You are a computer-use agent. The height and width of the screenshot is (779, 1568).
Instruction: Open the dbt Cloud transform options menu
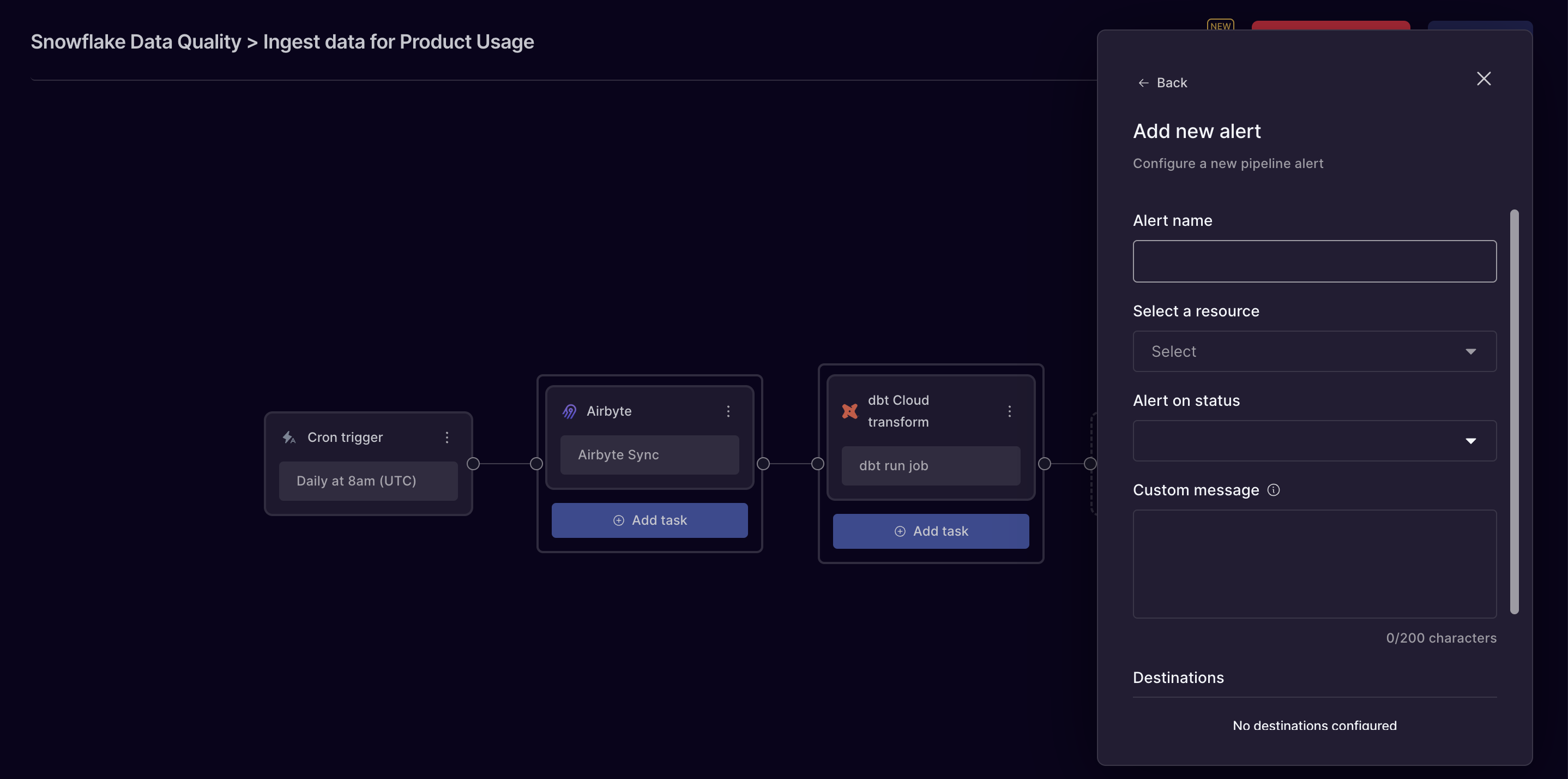[x=1010, y=411]
